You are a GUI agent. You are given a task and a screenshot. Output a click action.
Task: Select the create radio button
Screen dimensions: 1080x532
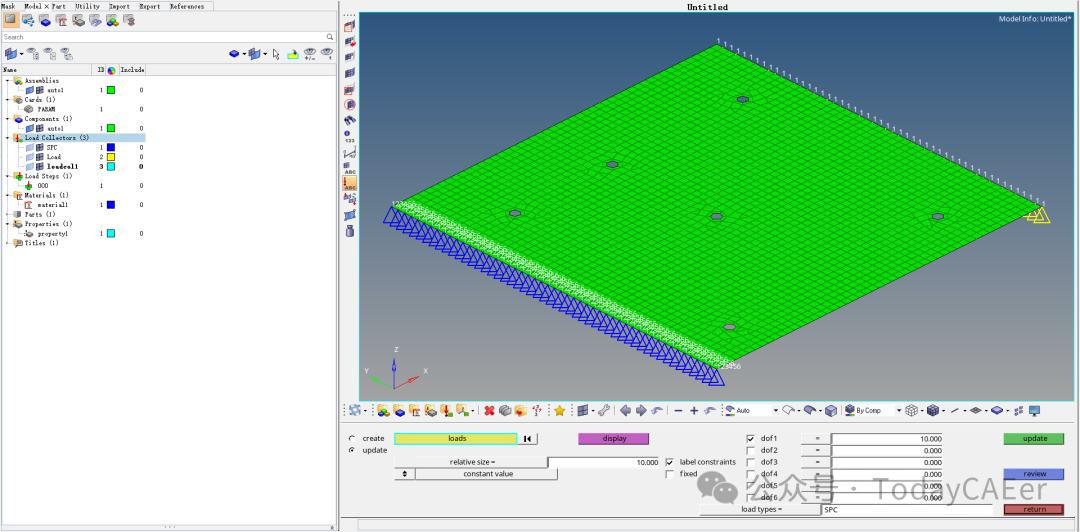pos(353,438)
